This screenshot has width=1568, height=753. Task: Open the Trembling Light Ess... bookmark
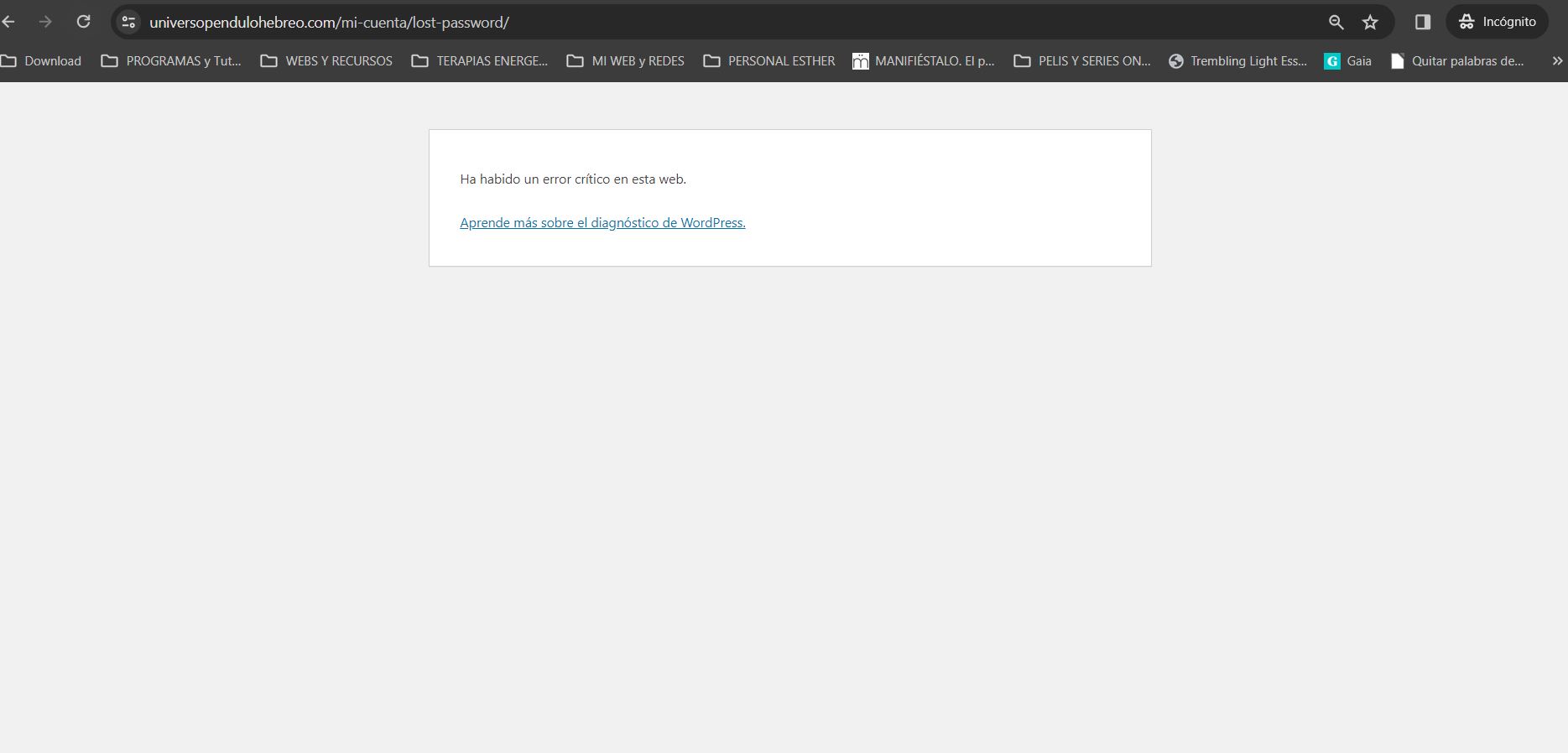pyautogui.click(x=1238, y=61)
